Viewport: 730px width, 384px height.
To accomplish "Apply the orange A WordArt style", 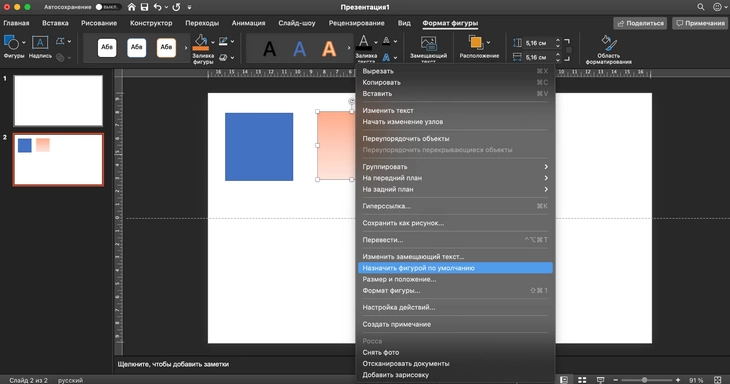I will [329, 48].
